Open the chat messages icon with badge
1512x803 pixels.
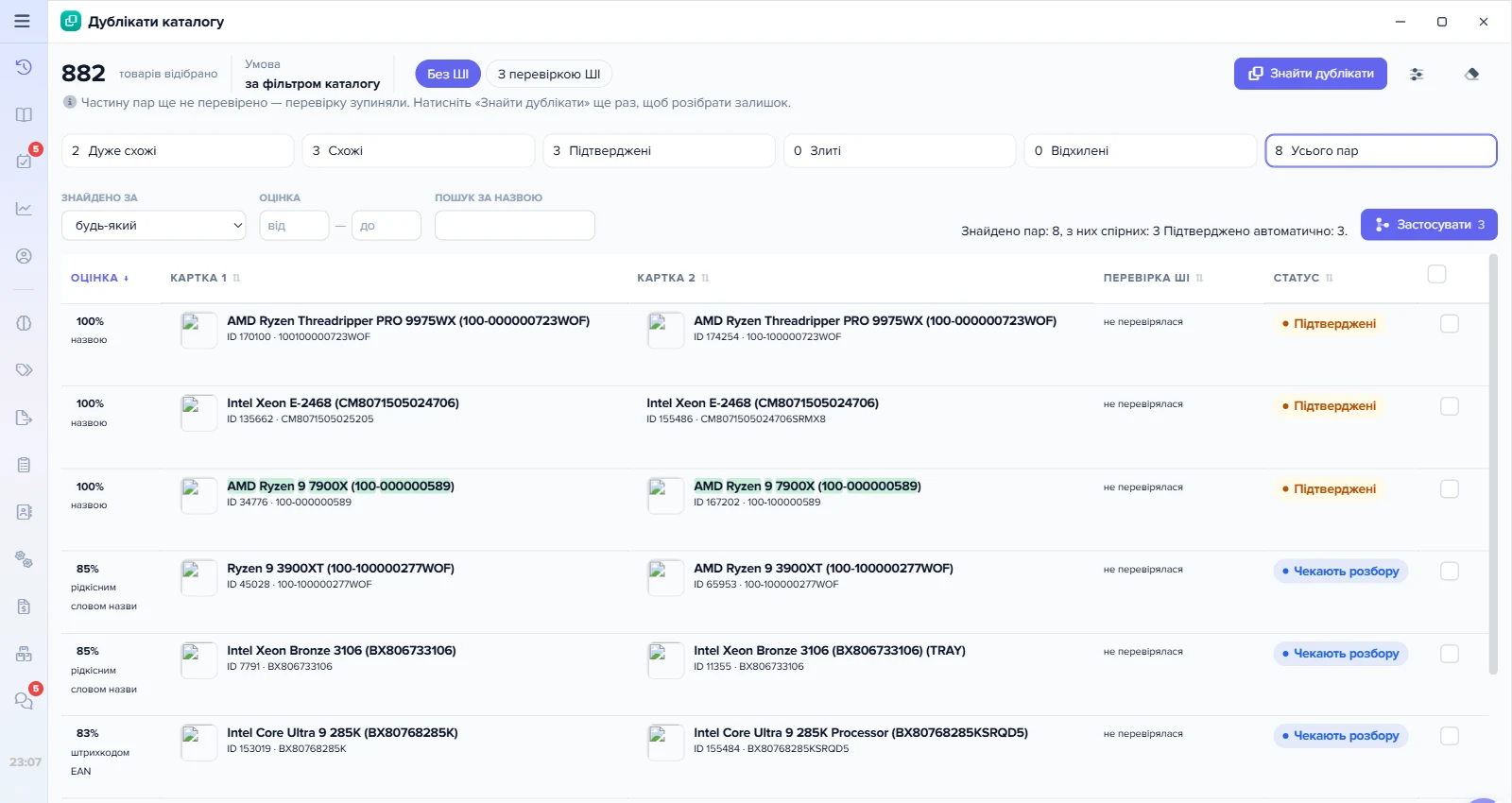tap(24, 700)
